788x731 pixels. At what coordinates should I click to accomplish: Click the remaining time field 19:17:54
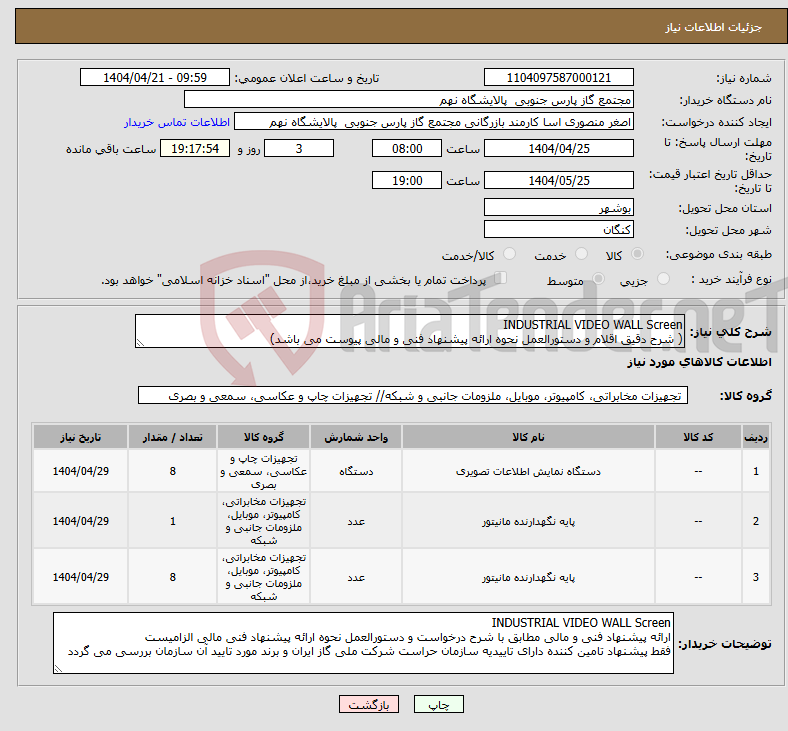[x=195, y=148]
